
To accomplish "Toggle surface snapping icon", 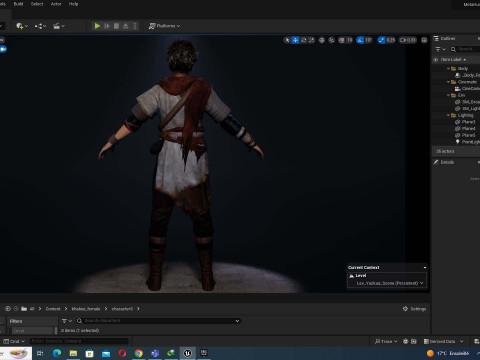I will click(332, 40).
